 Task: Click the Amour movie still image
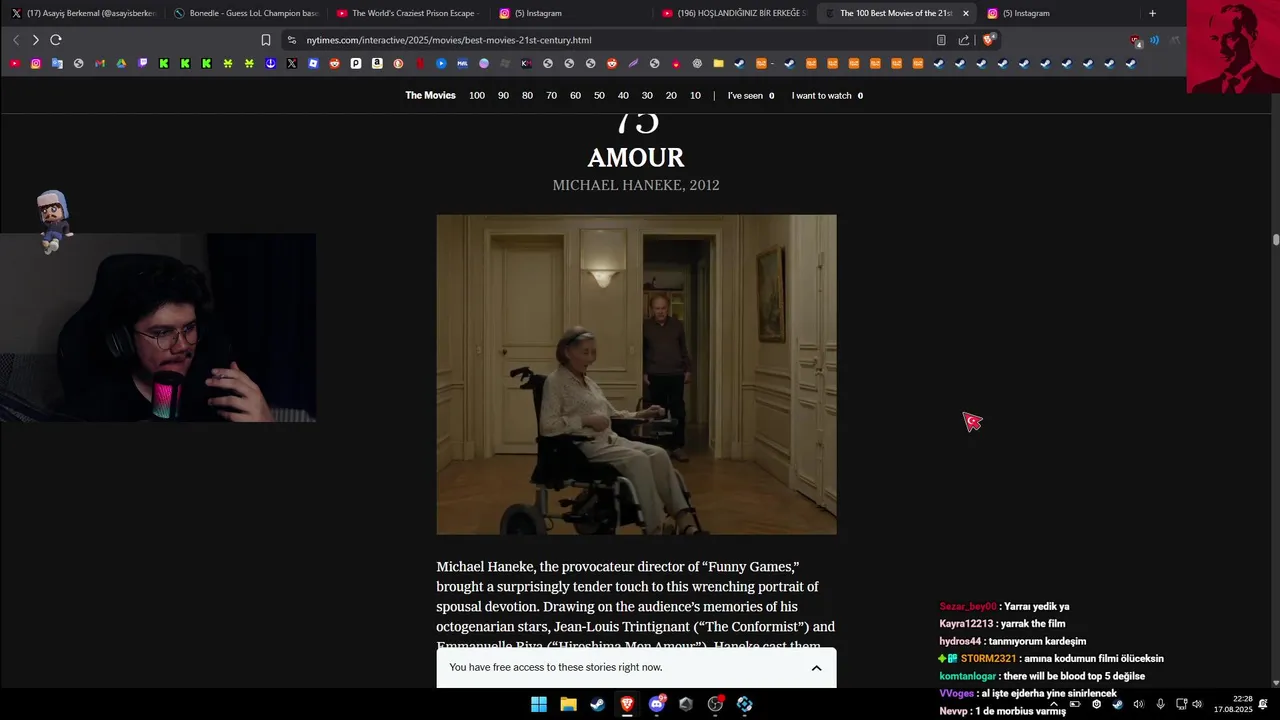636,374
